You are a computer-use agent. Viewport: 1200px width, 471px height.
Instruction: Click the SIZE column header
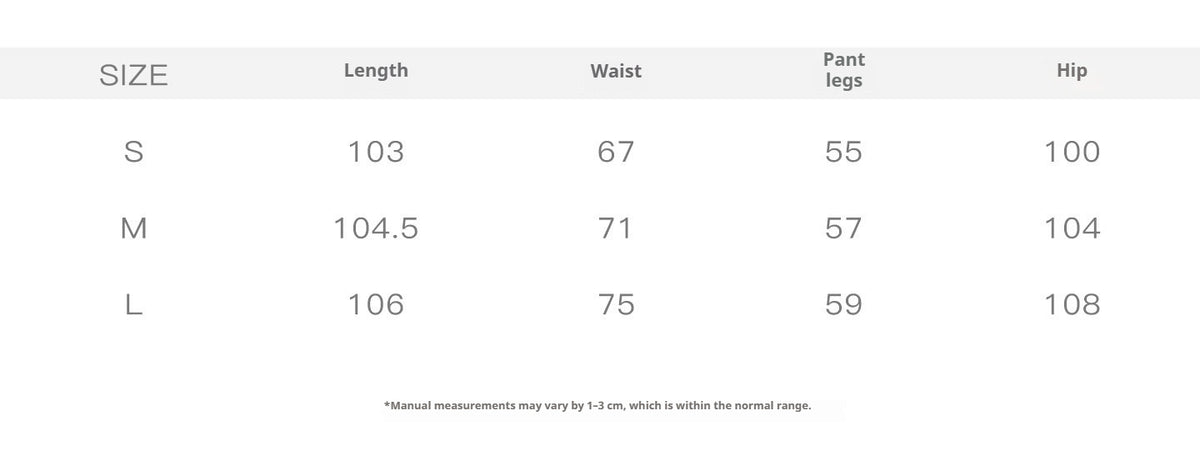click(x=134, y=75)
